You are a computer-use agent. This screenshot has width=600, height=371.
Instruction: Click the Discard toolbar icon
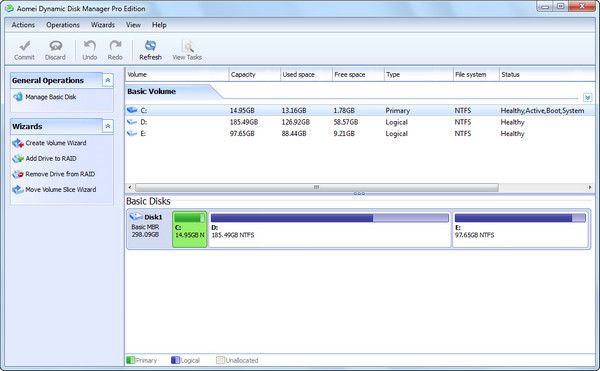coord(55,46)
